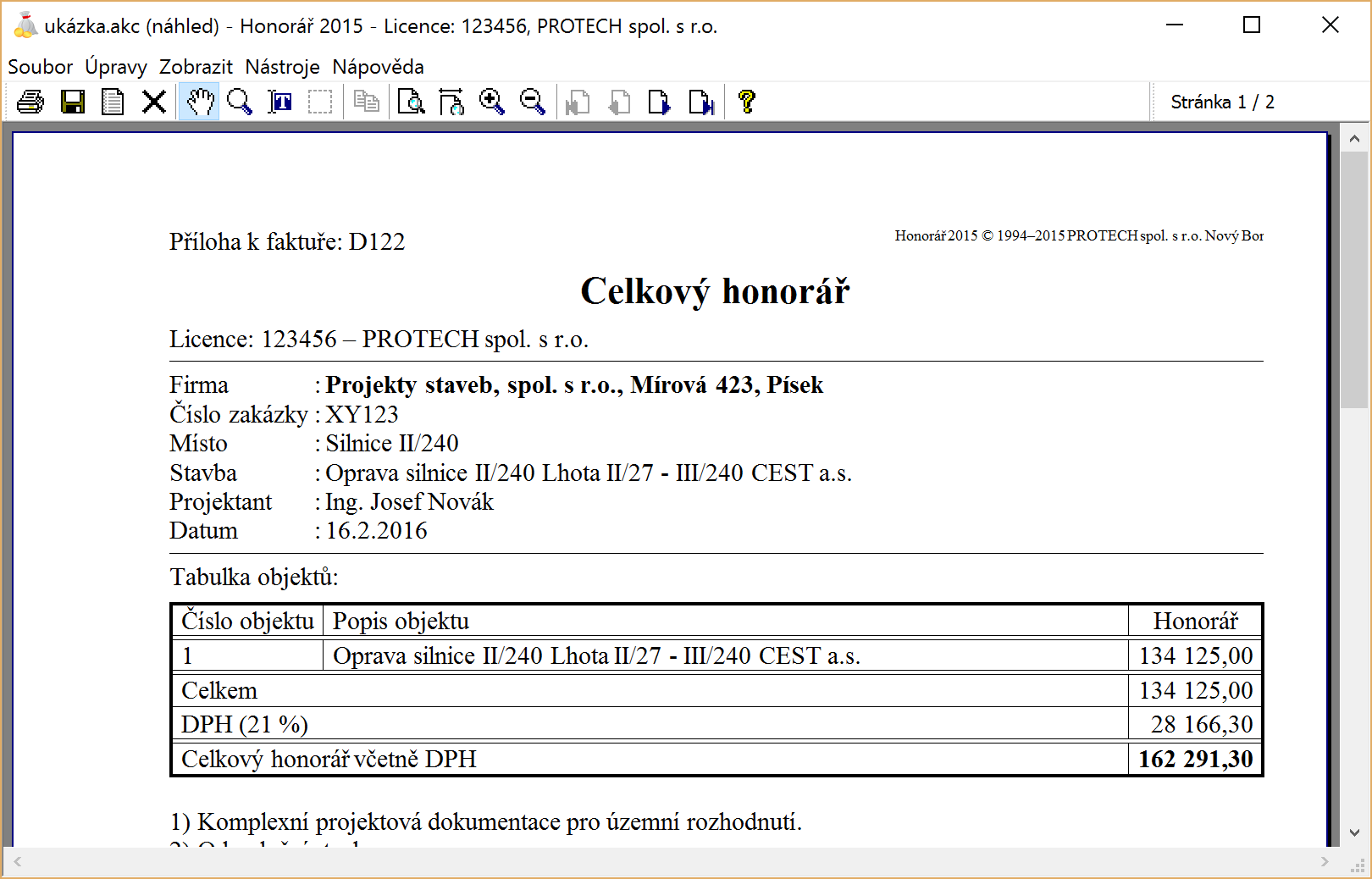
Task: Zoom out with the minus magnifier
Action: click(x=533, y=102)
